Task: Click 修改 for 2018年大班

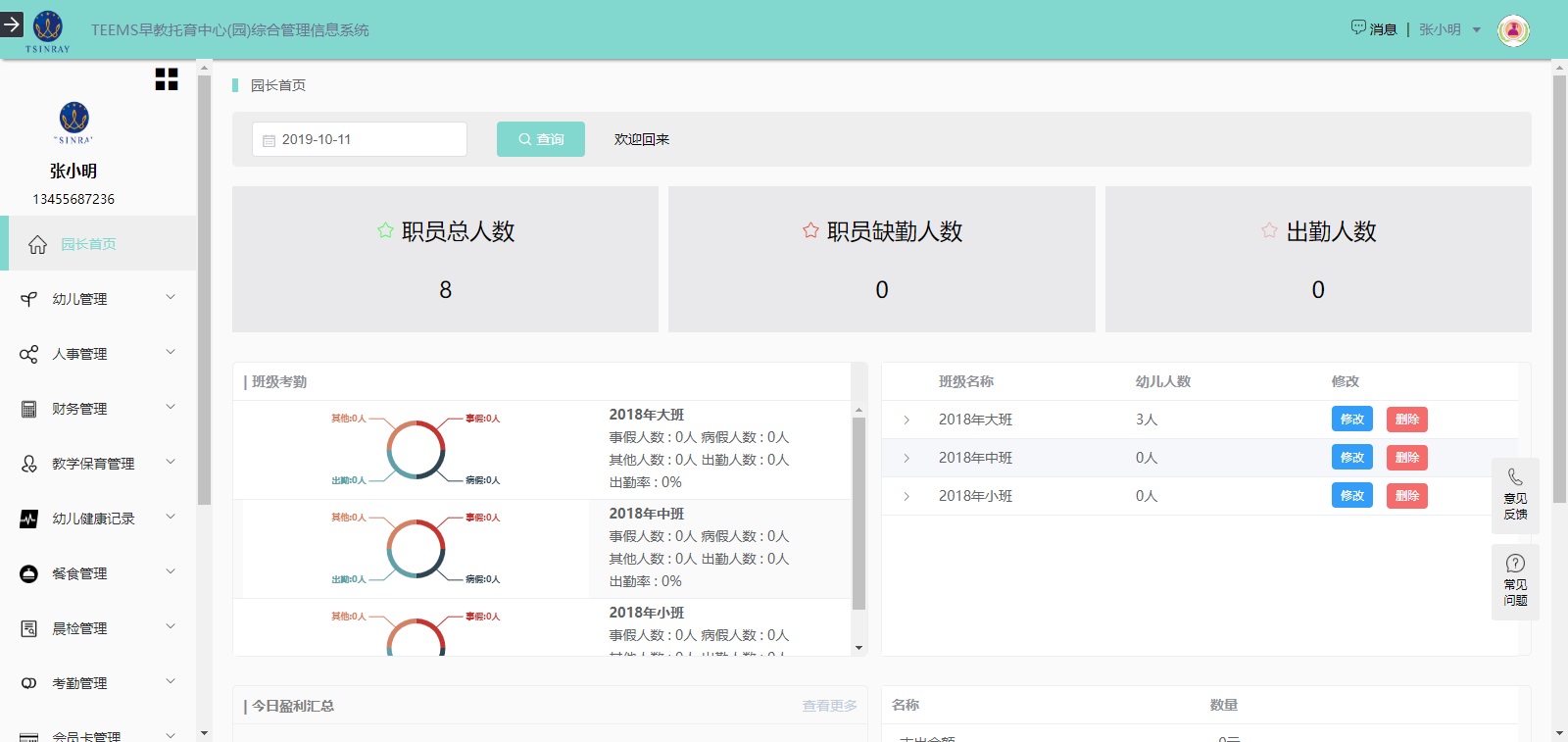Action: coord(1352,419)
